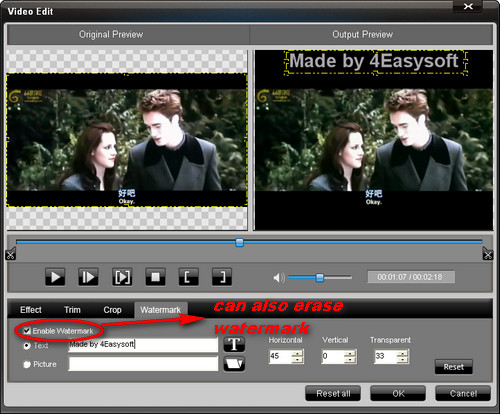Select the Picture watermark radio option

(x=27, y=364)
